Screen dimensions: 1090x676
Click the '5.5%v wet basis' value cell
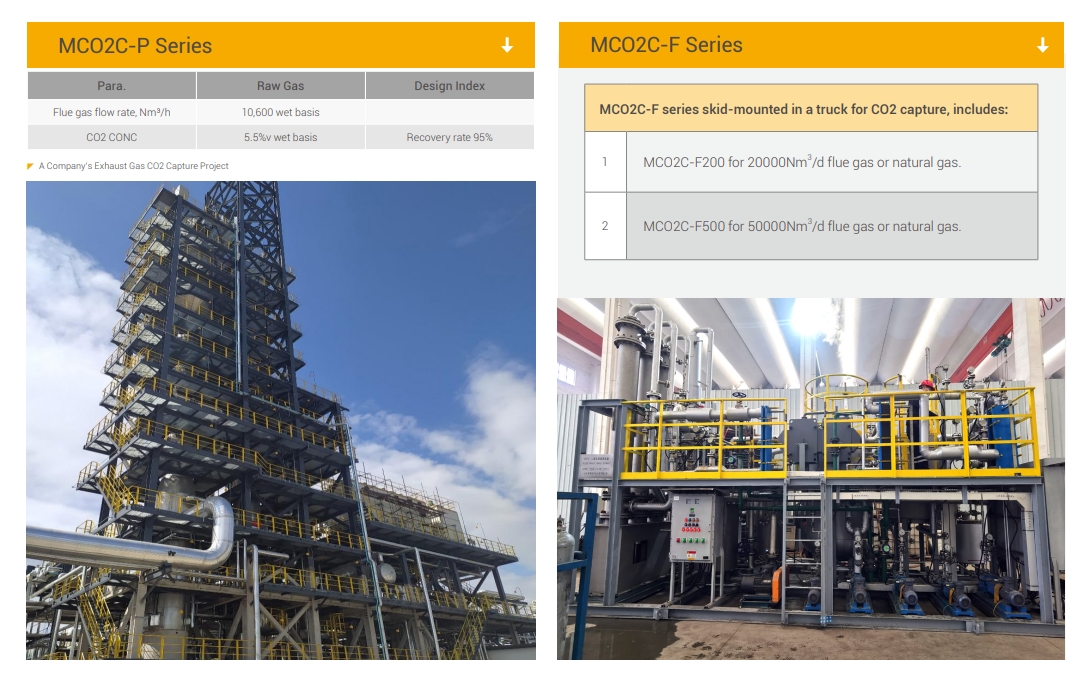(x=280, y=137)
